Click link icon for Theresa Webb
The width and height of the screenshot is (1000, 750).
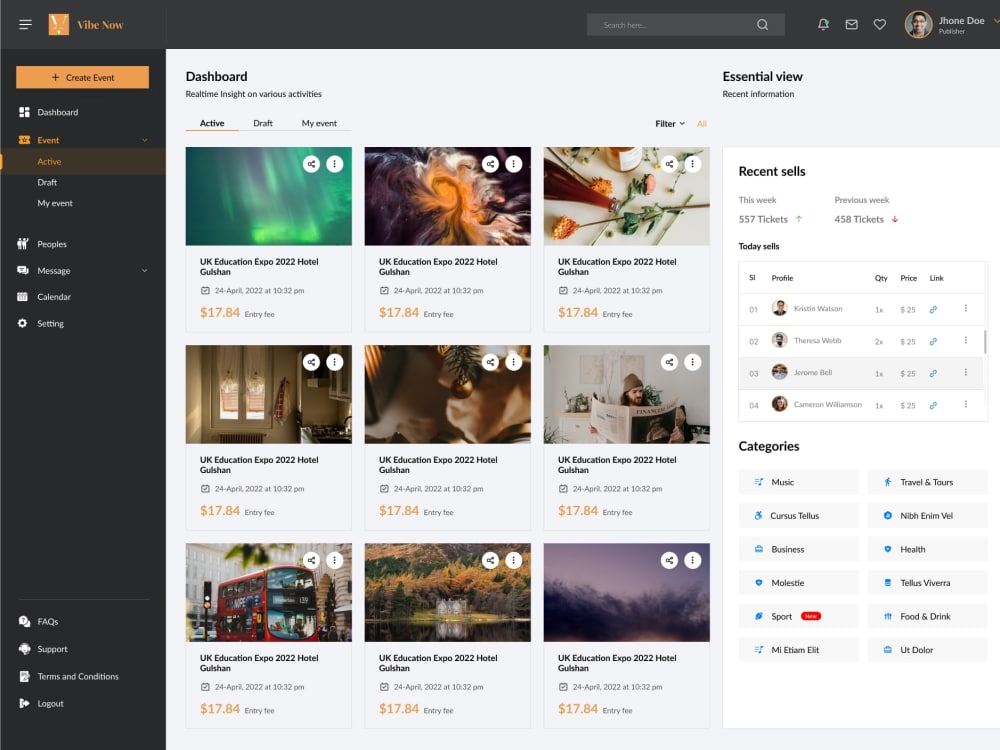point(933,341)
